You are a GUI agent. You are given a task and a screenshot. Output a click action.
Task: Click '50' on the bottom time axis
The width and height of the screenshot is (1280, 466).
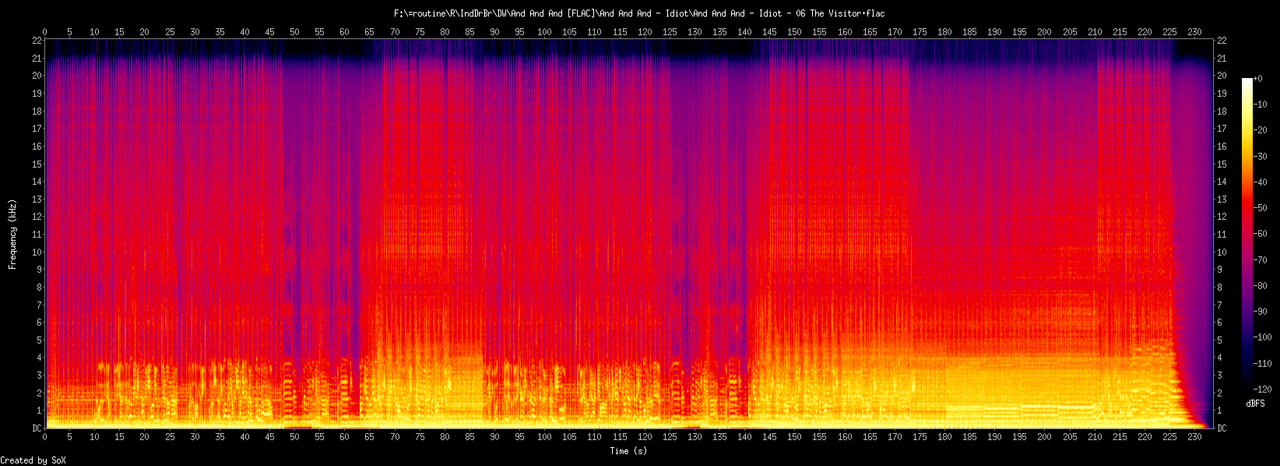294,437
